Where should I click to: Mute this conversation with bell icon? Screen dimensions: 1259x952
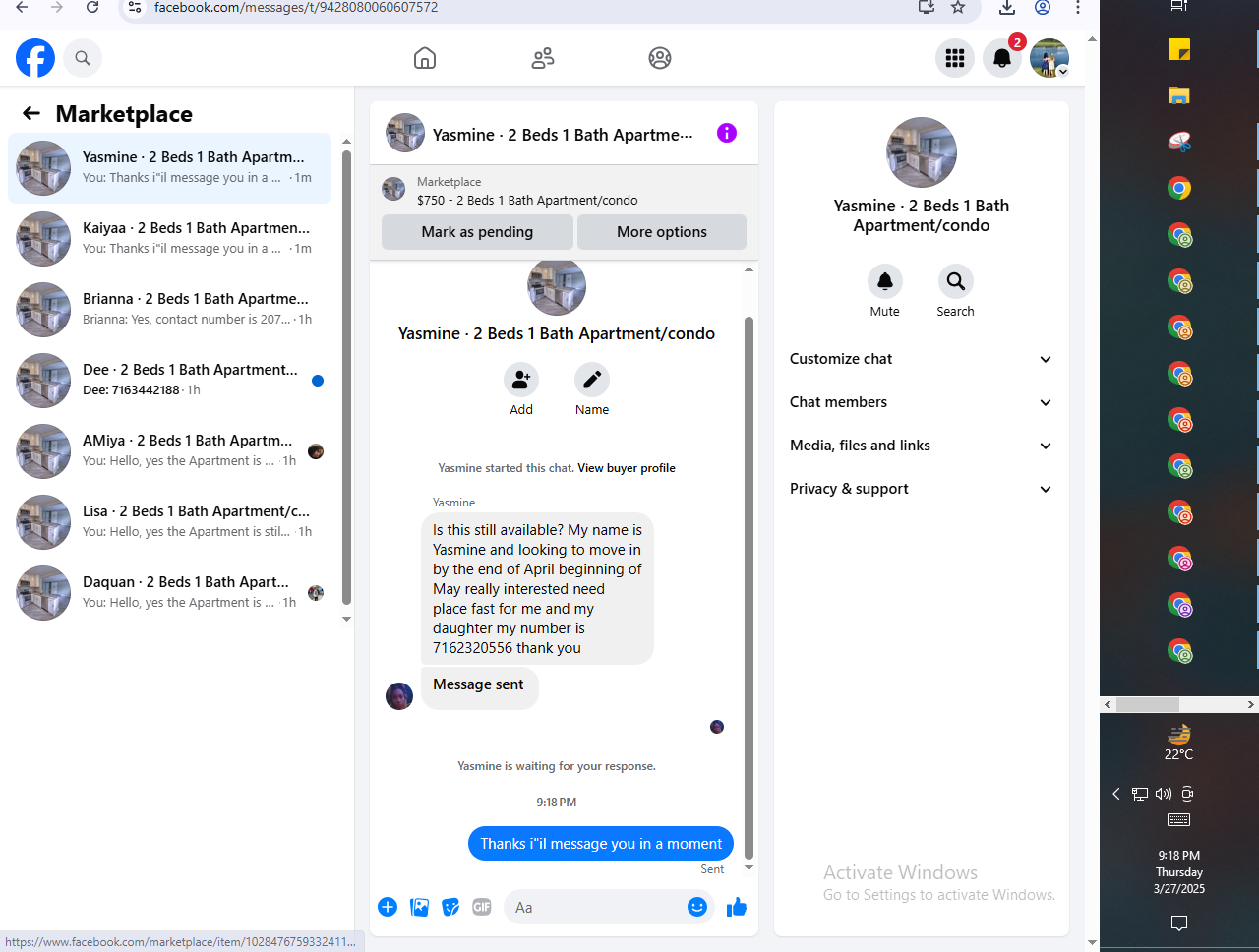coord(885,281)
